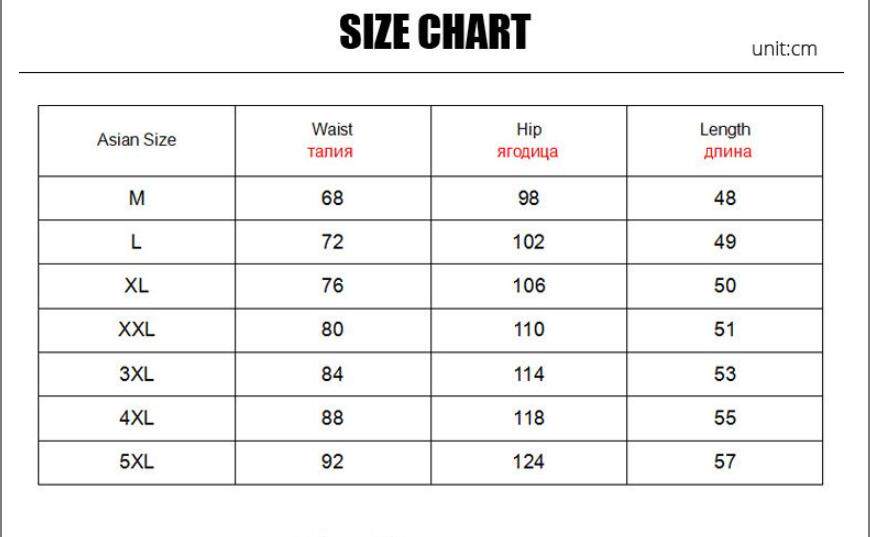Screen dimensions: 870x537
Task: Select the XXL size row label
Action: click(136, 330)
